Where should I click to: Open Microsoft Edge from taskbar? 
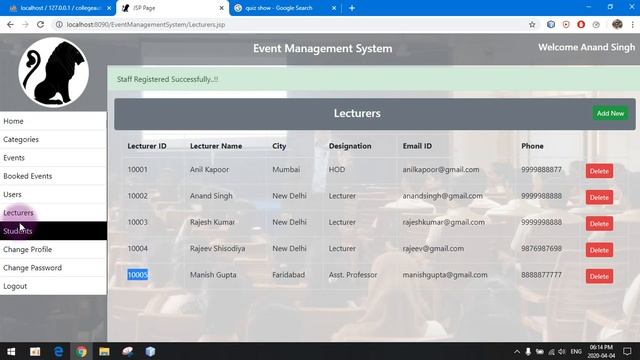58,351
